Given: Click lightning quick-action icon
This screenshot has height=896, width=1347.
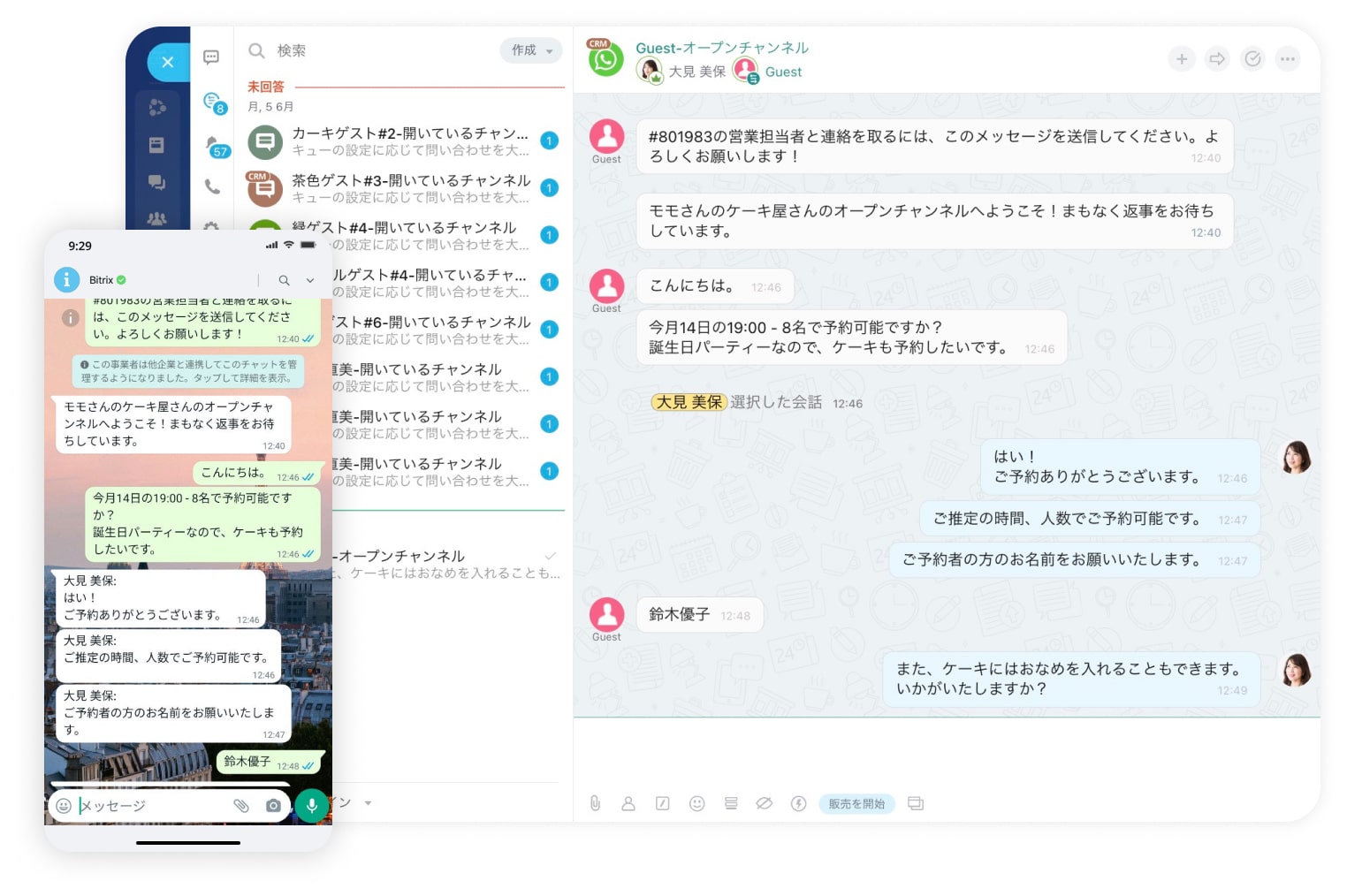Looking at the screenshot, I should (799, 803).
